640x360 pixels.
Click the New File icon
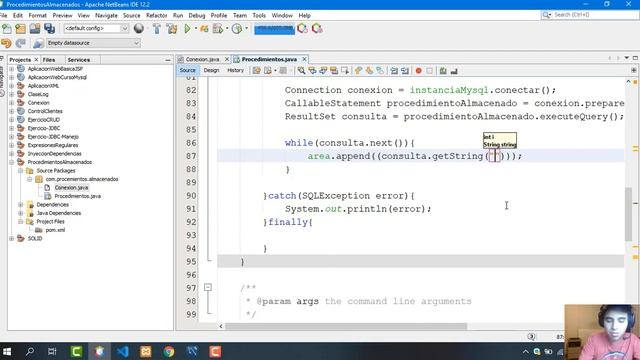(7, 29)
